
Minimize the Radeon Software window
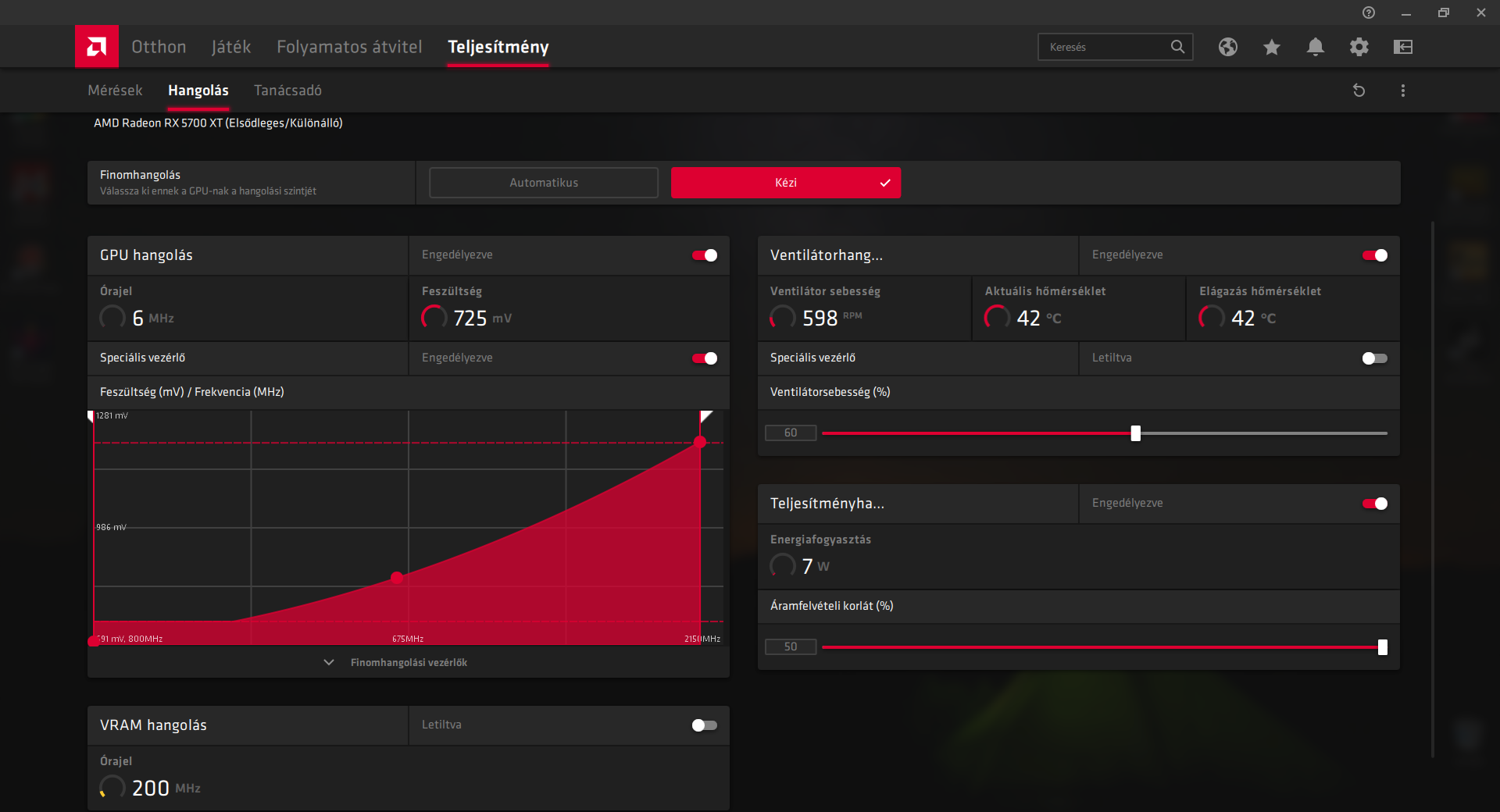(x=1406, y=12)
